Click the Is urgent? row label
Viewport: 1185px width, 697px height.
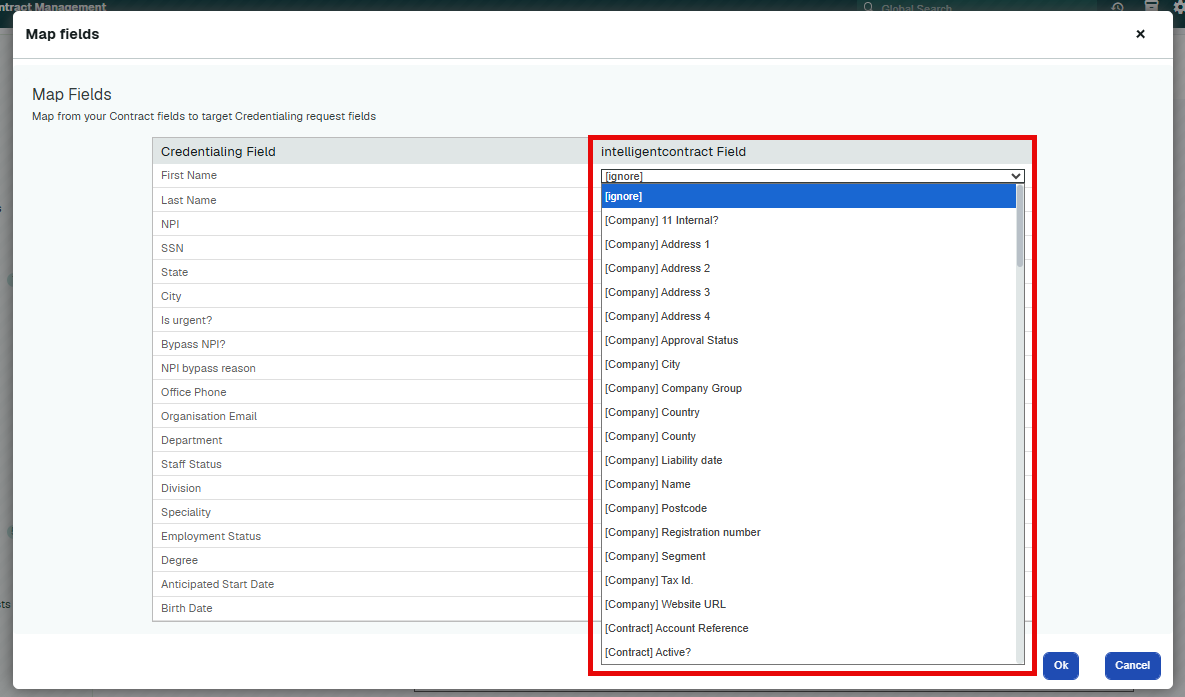187,321
